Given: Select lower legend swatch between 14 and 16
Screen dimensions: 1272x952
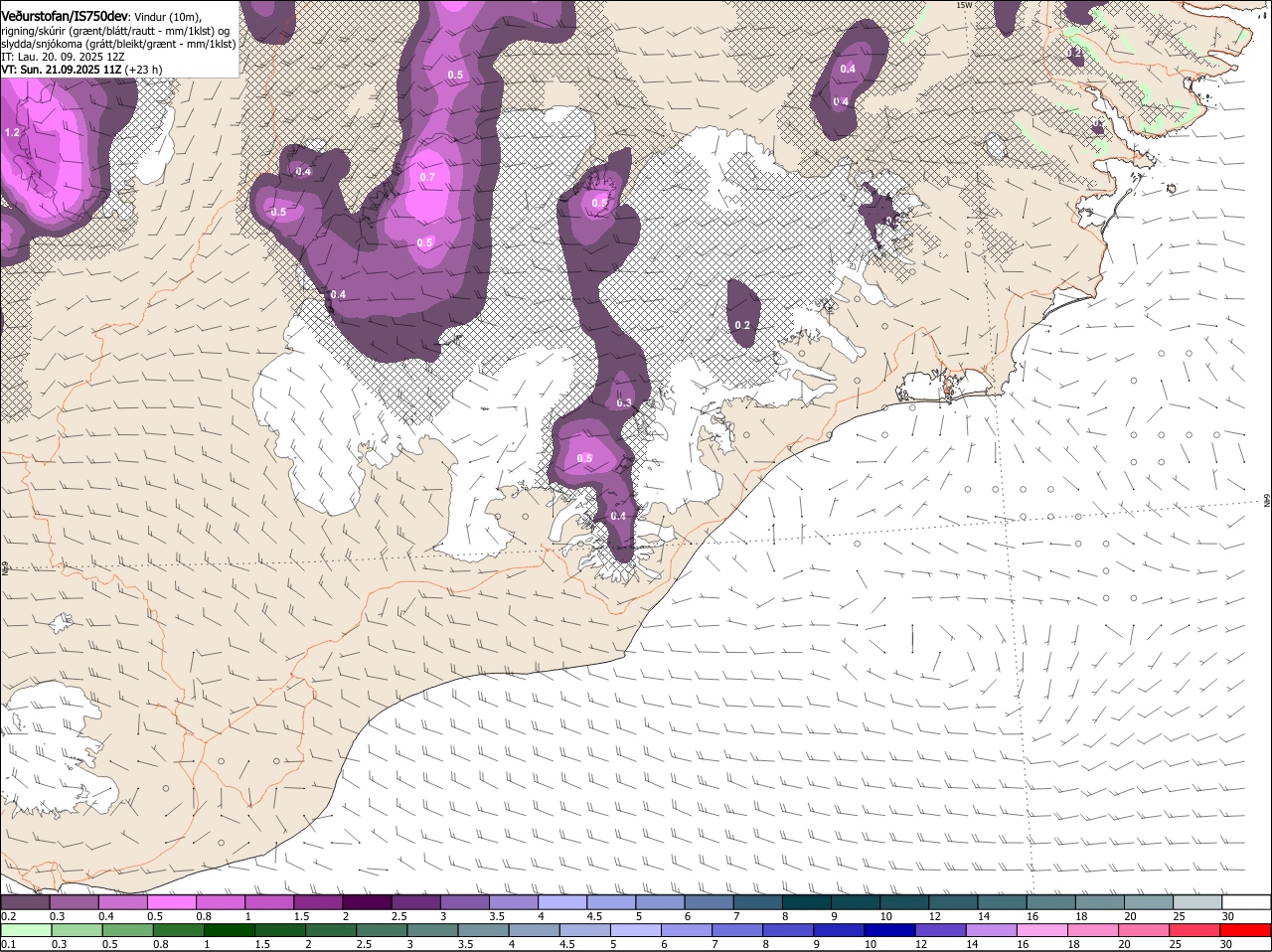Looking at the screenshot, I should (991, 930).
